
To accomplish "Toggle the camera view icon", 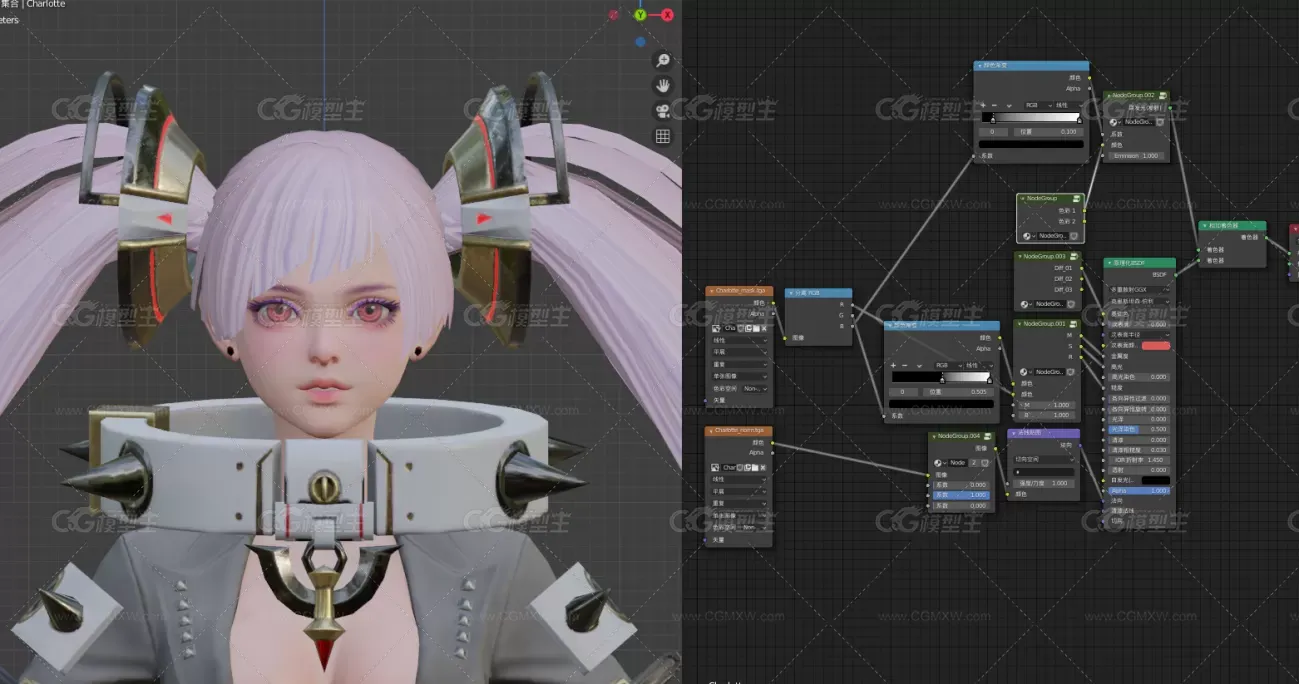I will (x=662, y=111).
